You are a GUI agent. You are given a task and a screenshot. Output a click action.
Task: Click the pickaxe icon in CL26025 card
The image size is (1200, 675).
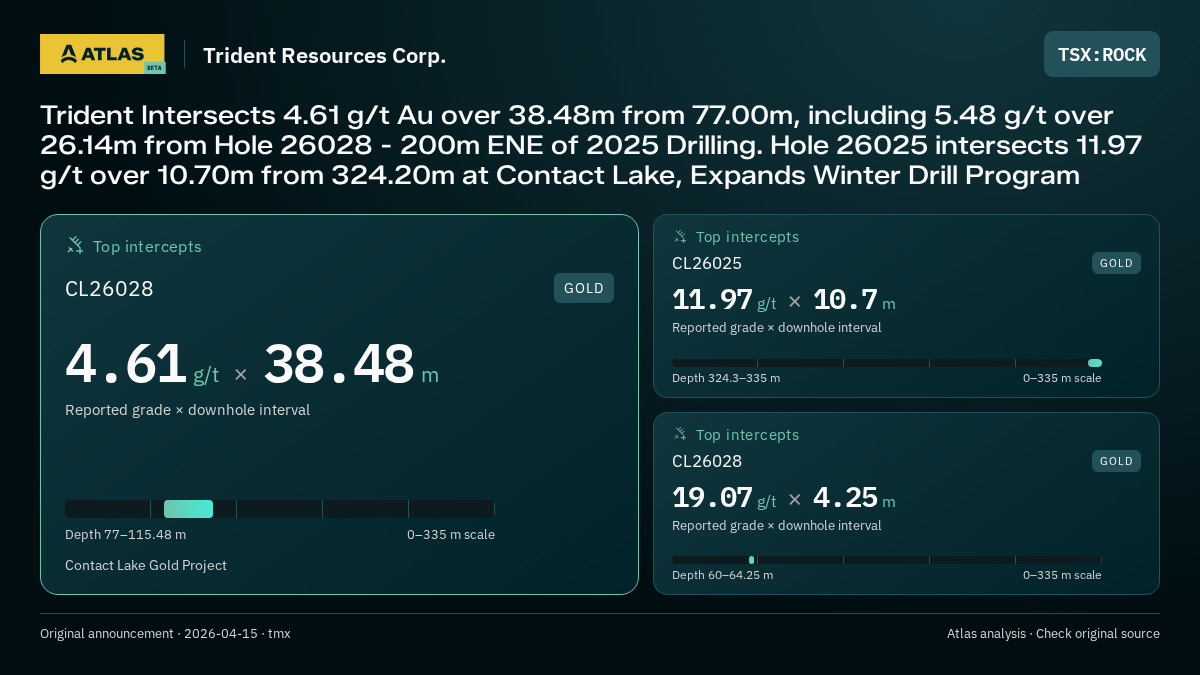tap(680, 236)
